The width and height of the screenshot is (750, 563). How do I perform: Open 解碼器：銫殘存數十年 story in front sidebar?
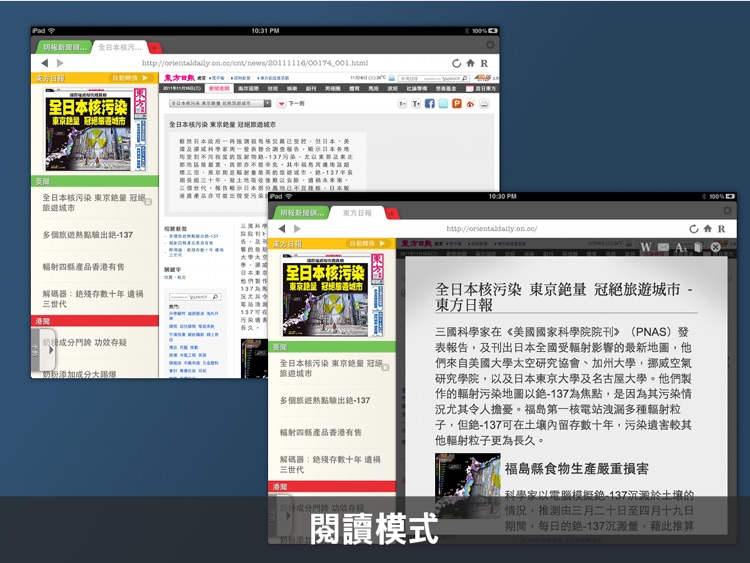(330, 464)
